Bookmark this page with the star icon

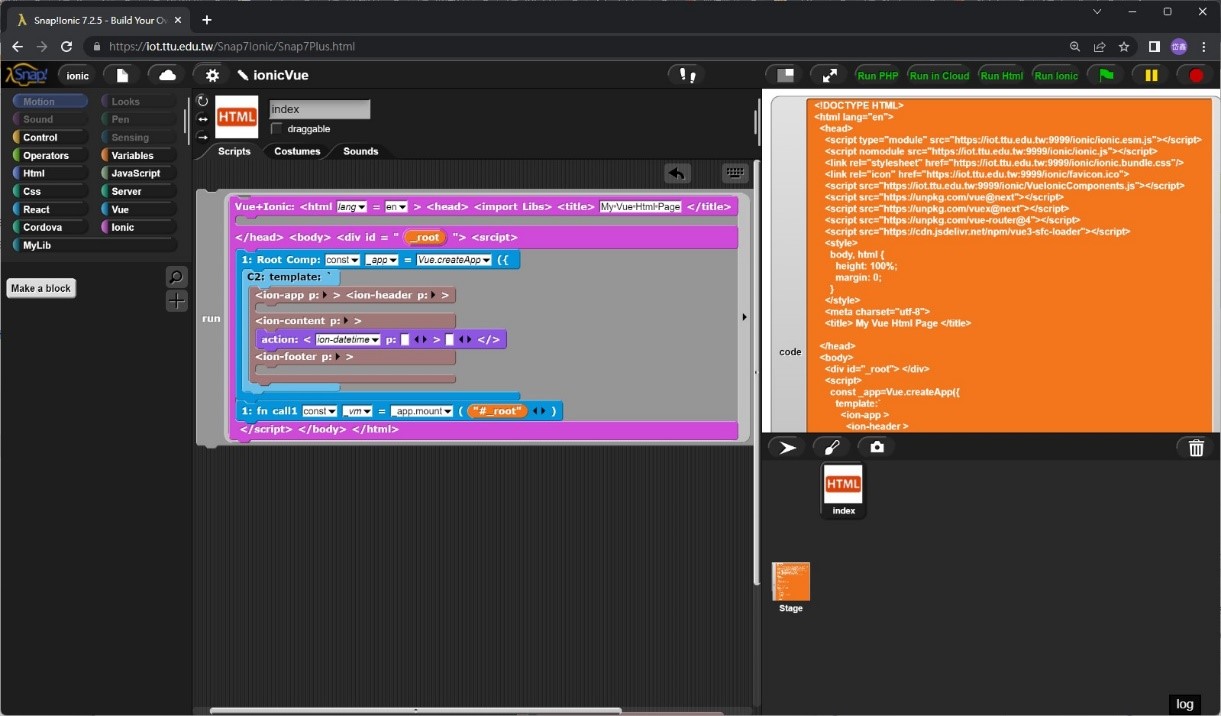1124,46
